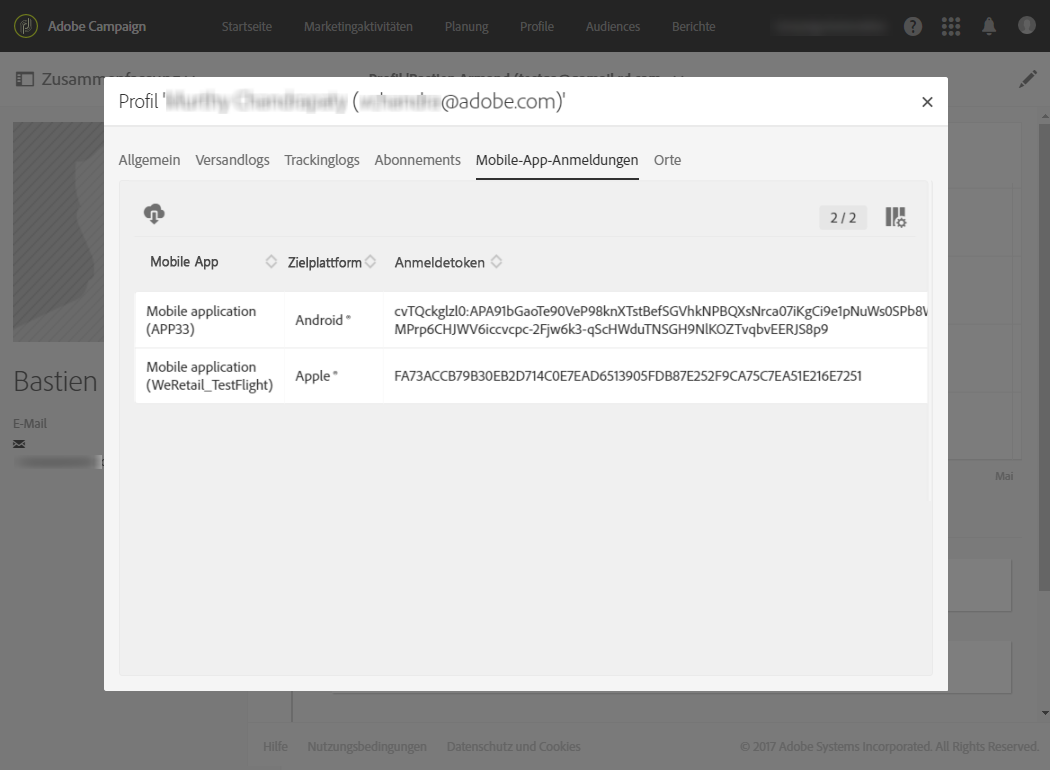Viewport: 1050px width, 770px height.
Task: Sort by Zielplattform column
Action: [x=370, y=262]
